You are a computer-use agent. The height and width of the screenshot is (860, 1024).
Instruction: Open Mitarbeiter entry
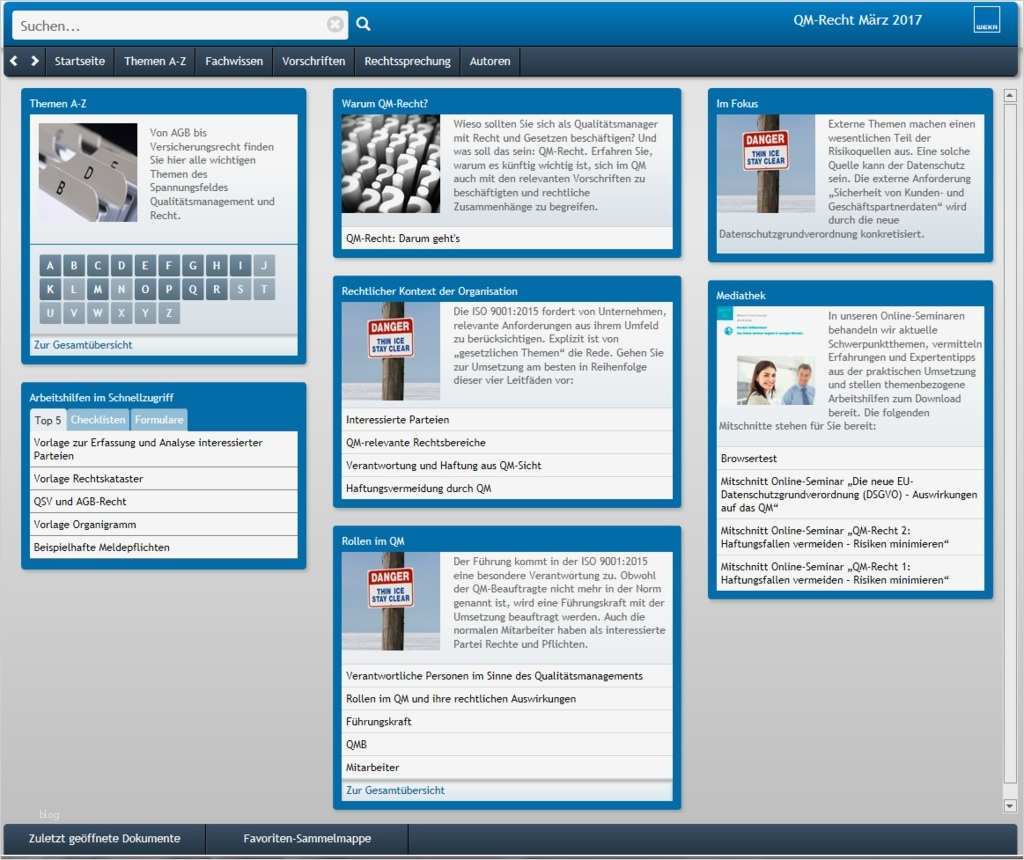507,767
